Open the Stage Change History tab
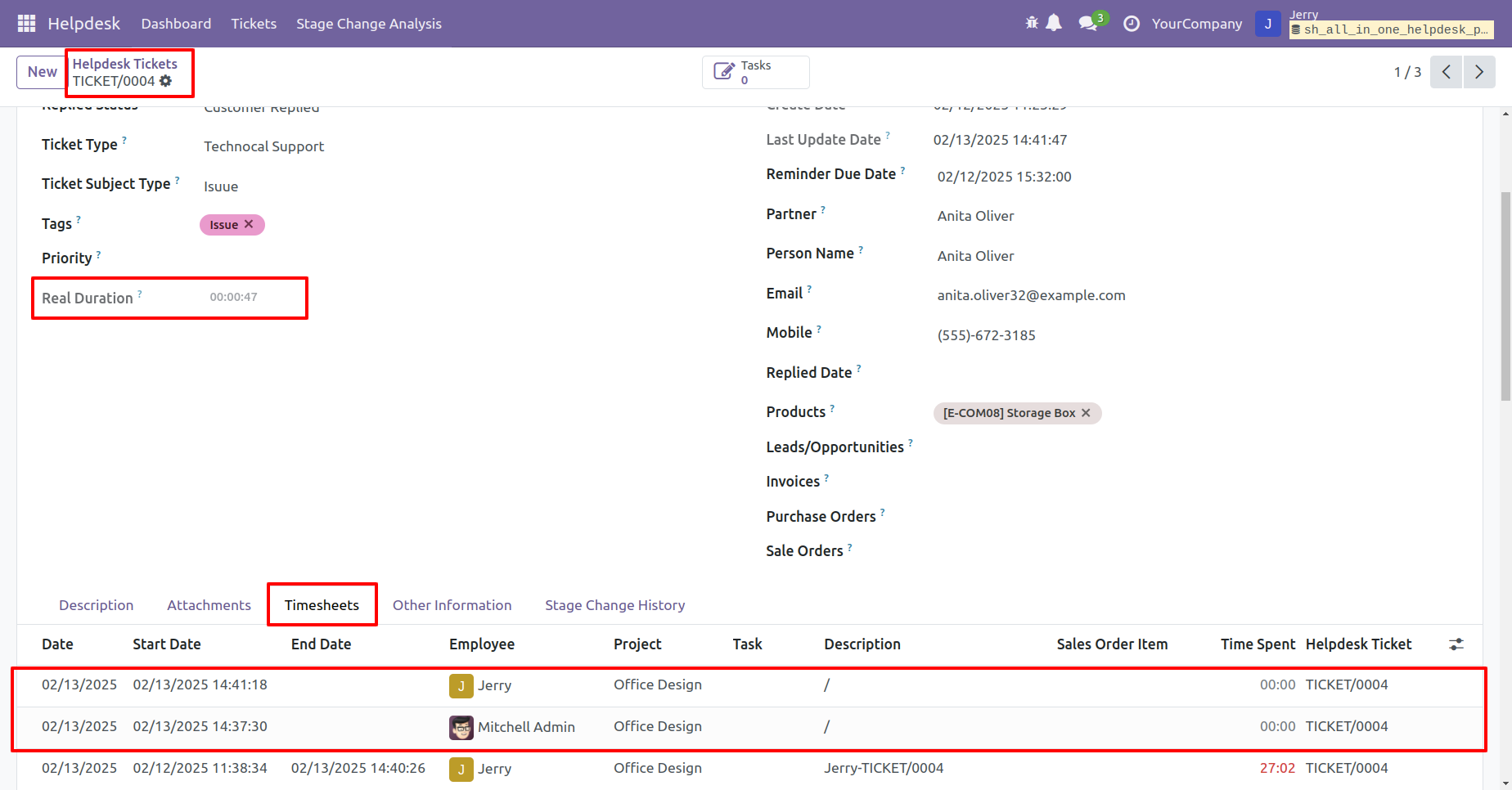 614,605
